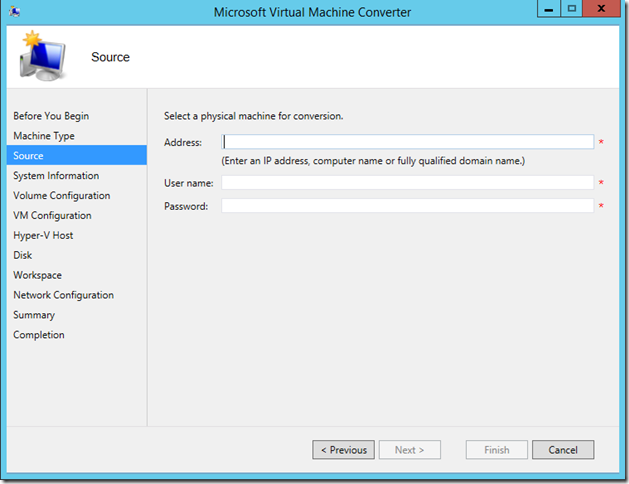The image size is (629, 484).
Task: Select the Network Configuration step
Action: pyautogui.click(x=63, y=295)
